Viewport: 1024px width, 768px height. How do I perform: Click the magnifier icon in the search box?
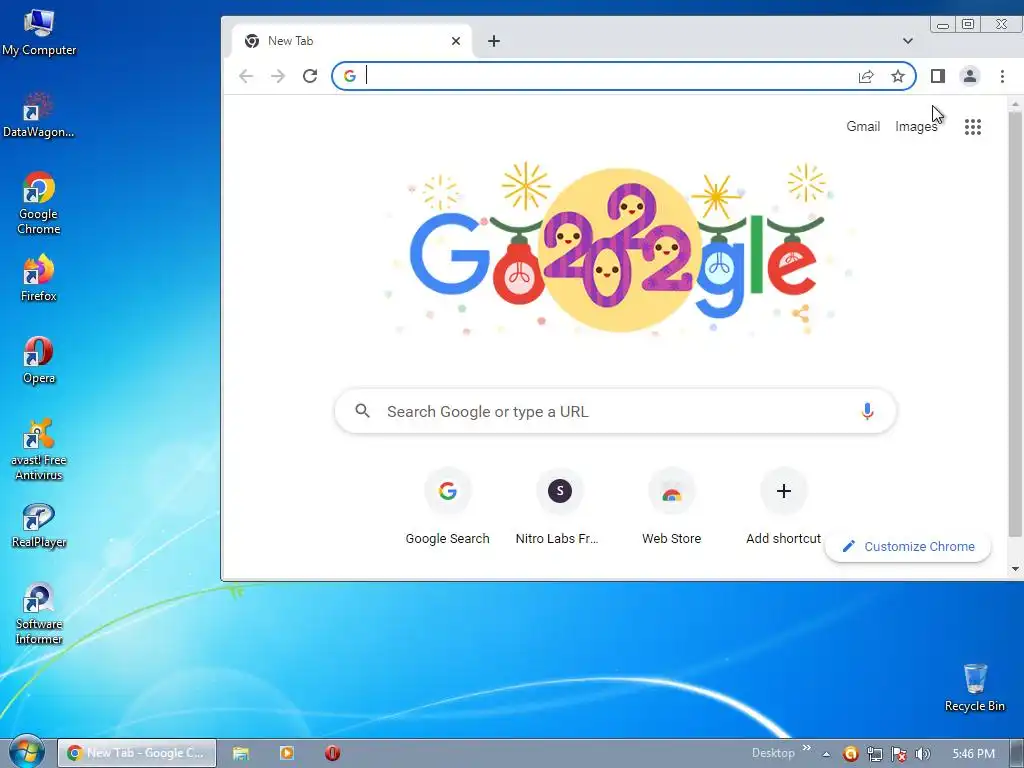[362, 411]
